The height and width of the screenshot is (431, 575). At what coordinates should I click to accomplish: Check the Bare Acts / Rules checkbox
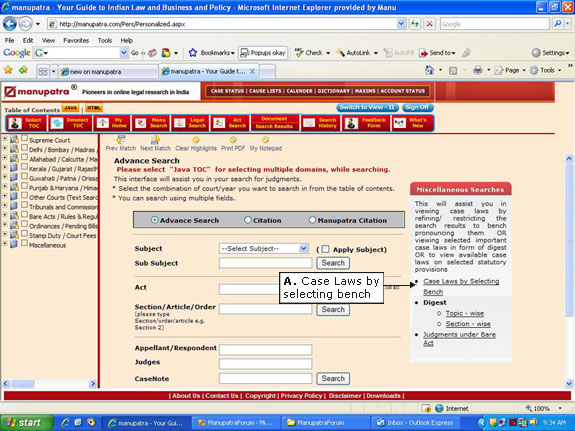pyautogui.click(x=25, y=215)
